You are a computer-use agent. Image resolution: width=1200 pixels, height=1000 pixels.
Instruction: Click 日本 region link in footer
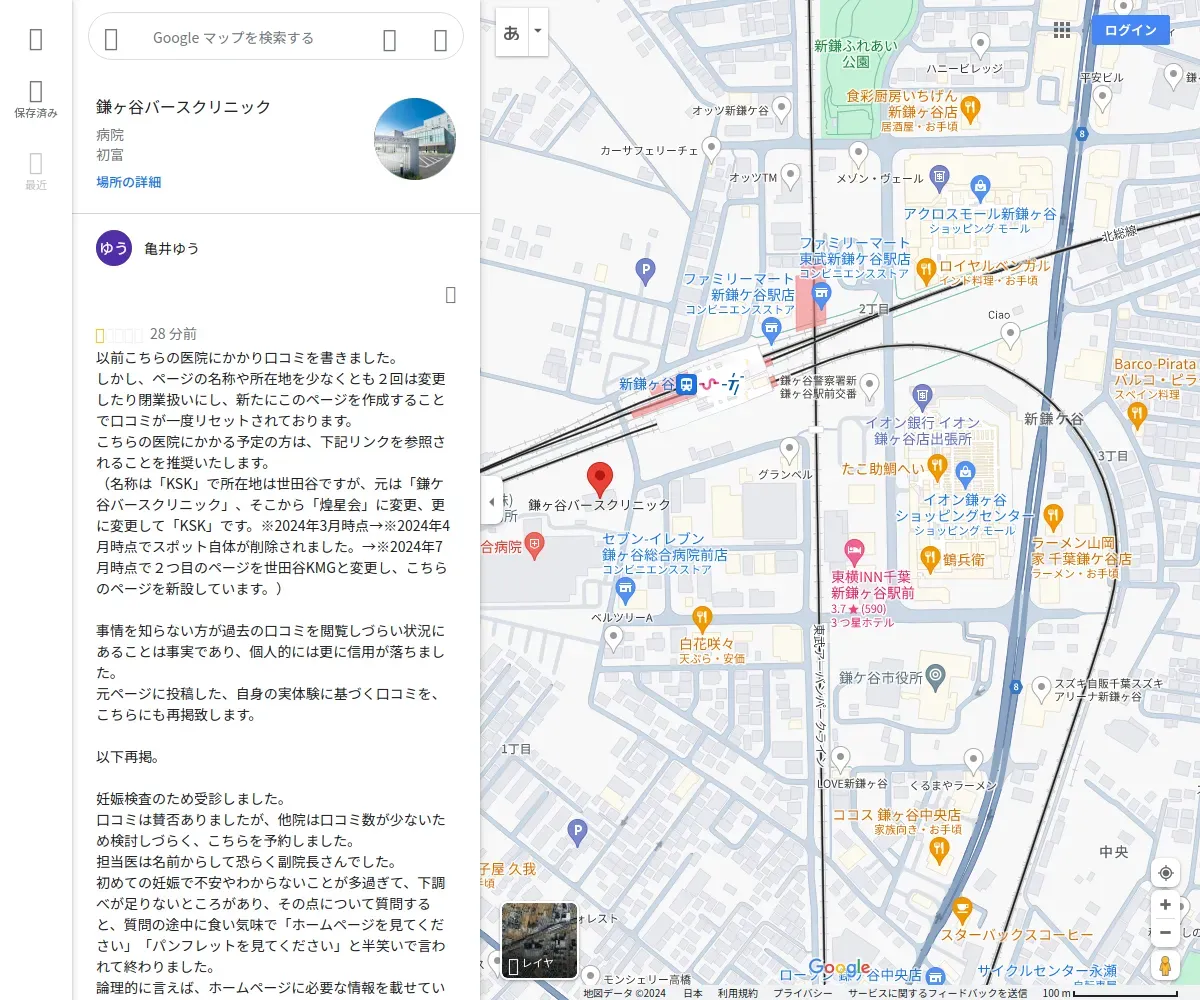(693, 993)
